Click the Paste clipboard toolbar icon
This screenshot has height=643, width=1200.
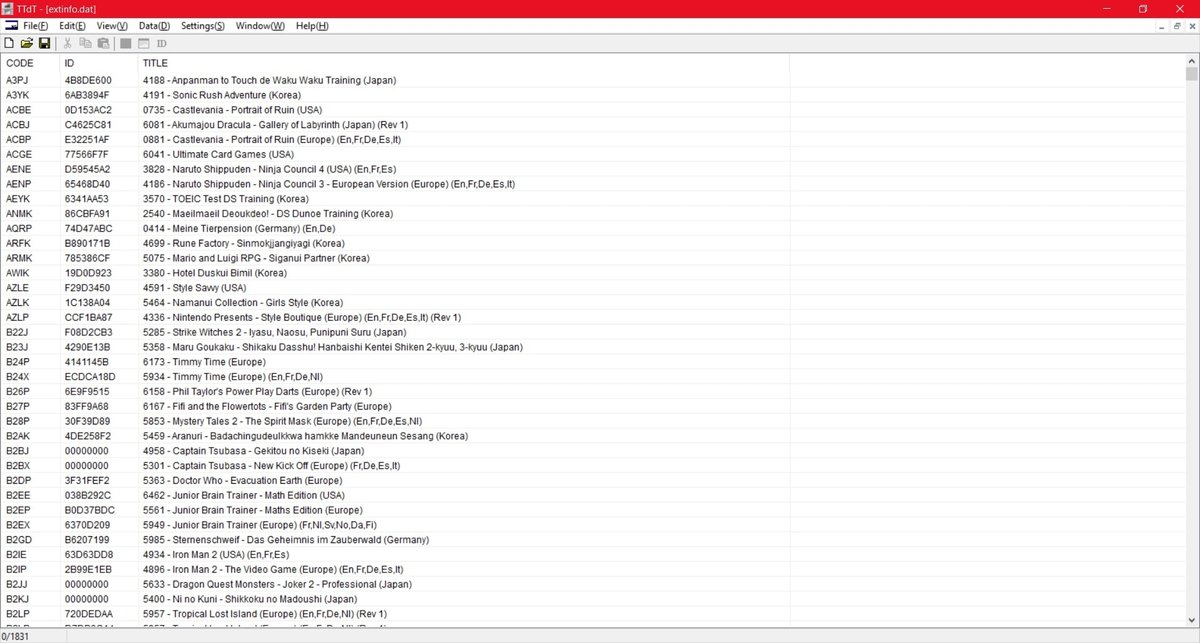(103, 44)
